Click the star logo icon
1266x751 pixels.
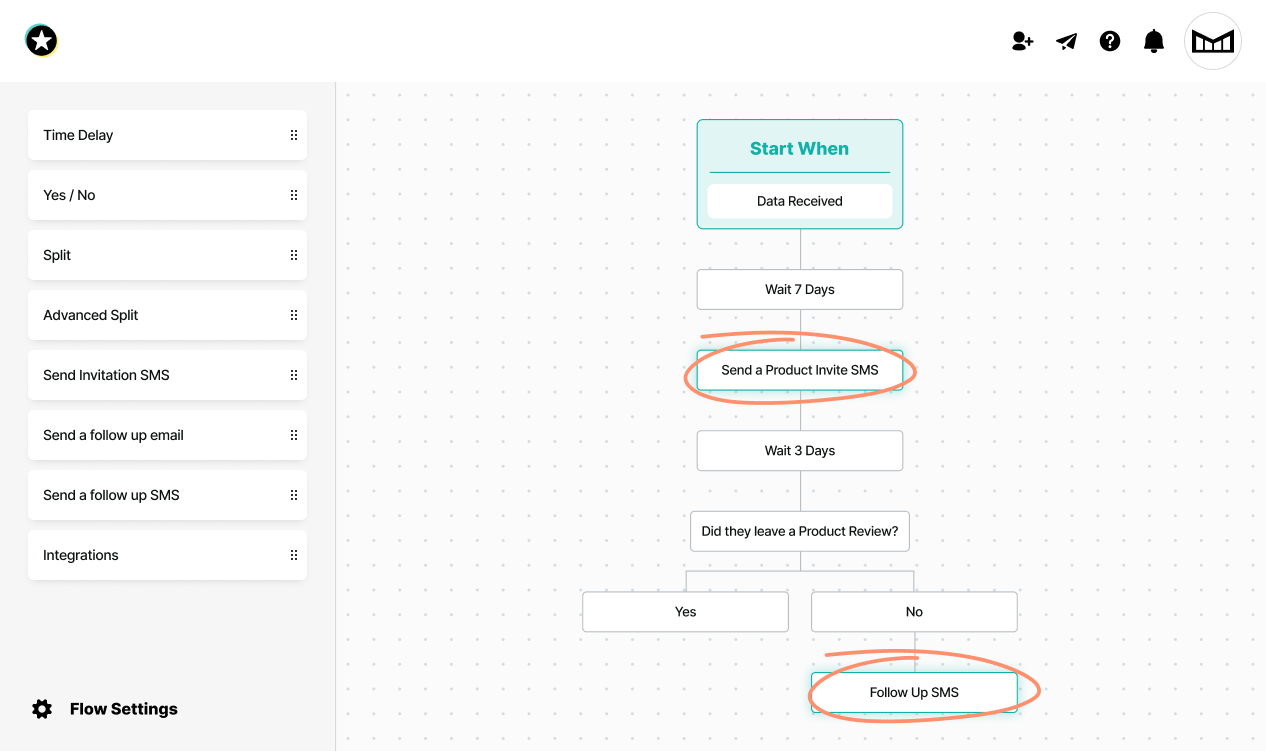(x=42, y=41)
